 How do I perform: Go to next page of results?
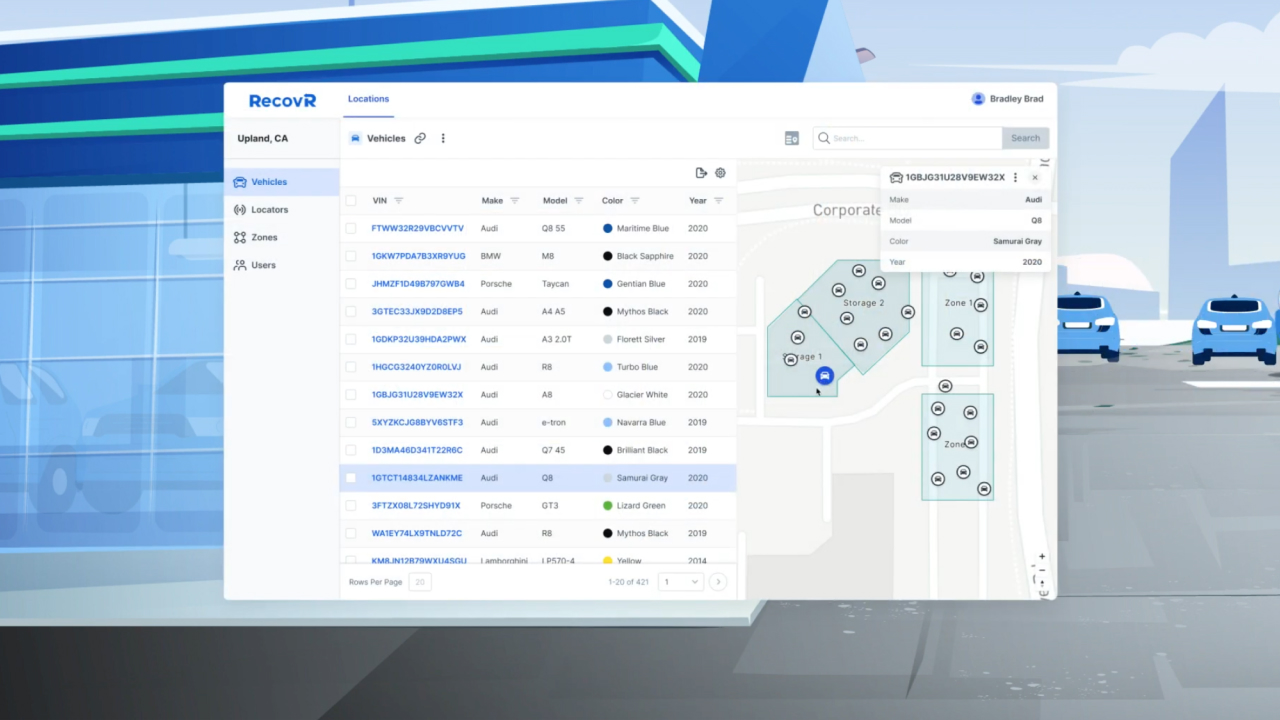(718, 582)
